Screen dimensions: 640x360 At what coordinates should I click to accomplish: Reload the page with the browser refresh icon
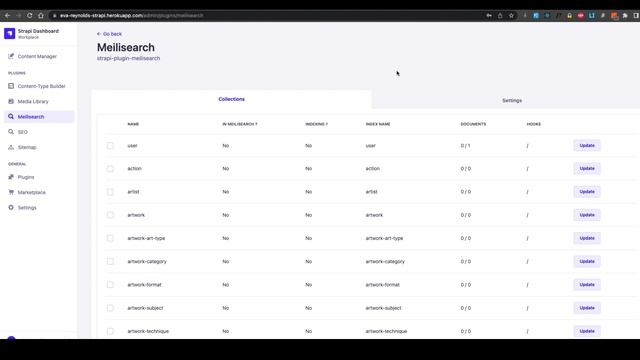tap(30, 16)
